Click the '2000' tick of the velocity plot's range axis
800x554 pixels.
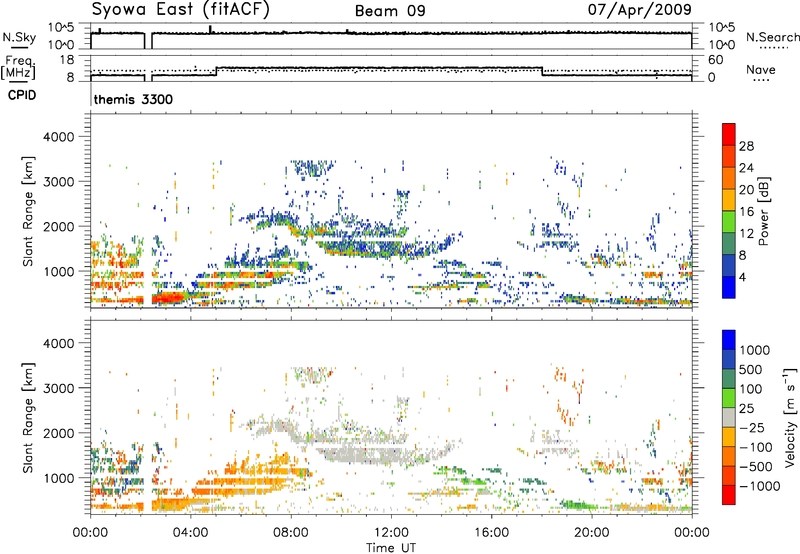coord(58,433)
